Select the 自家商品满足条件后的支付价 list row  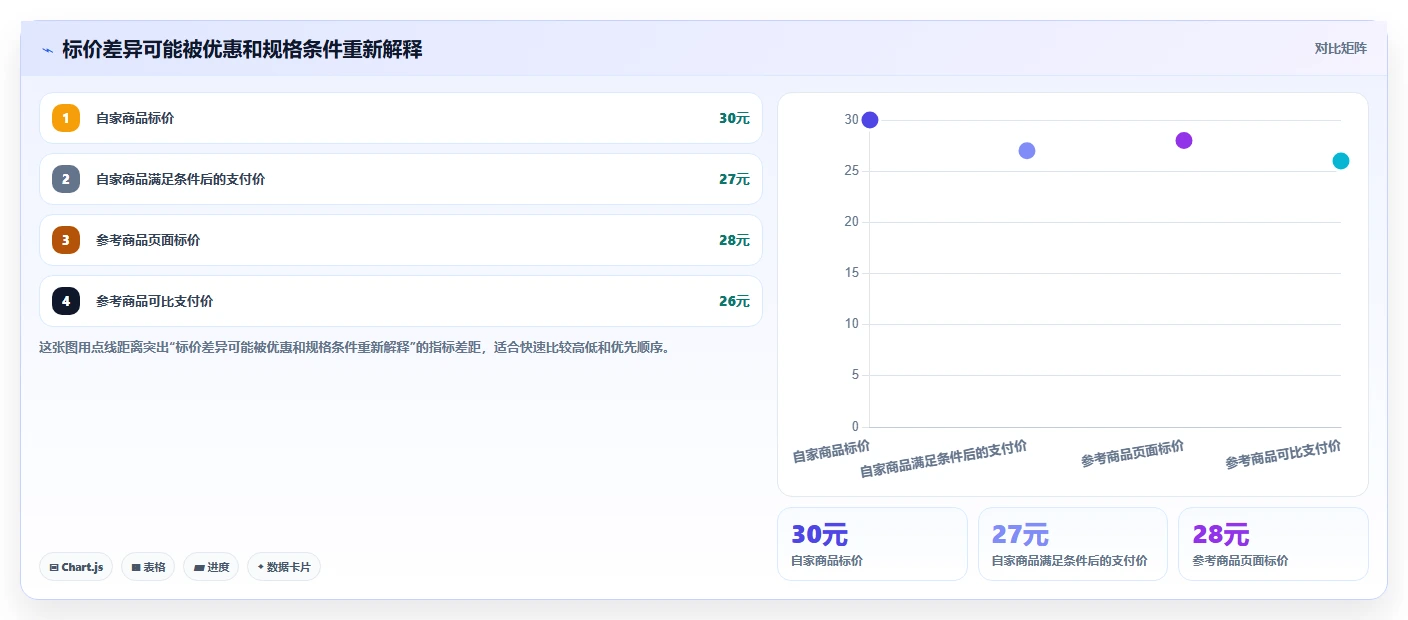click(401, 179)
